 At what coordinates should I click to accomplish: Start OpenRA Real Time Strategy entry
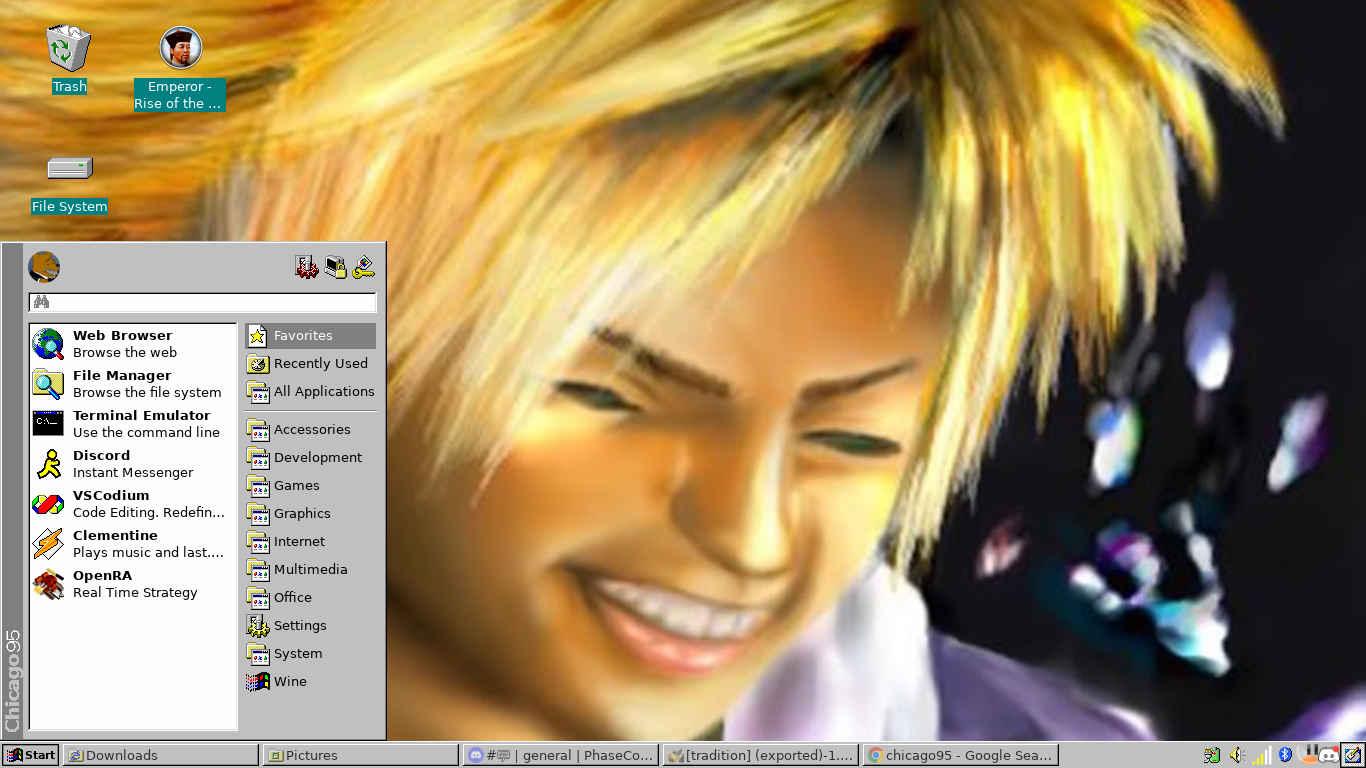[133, 583]
